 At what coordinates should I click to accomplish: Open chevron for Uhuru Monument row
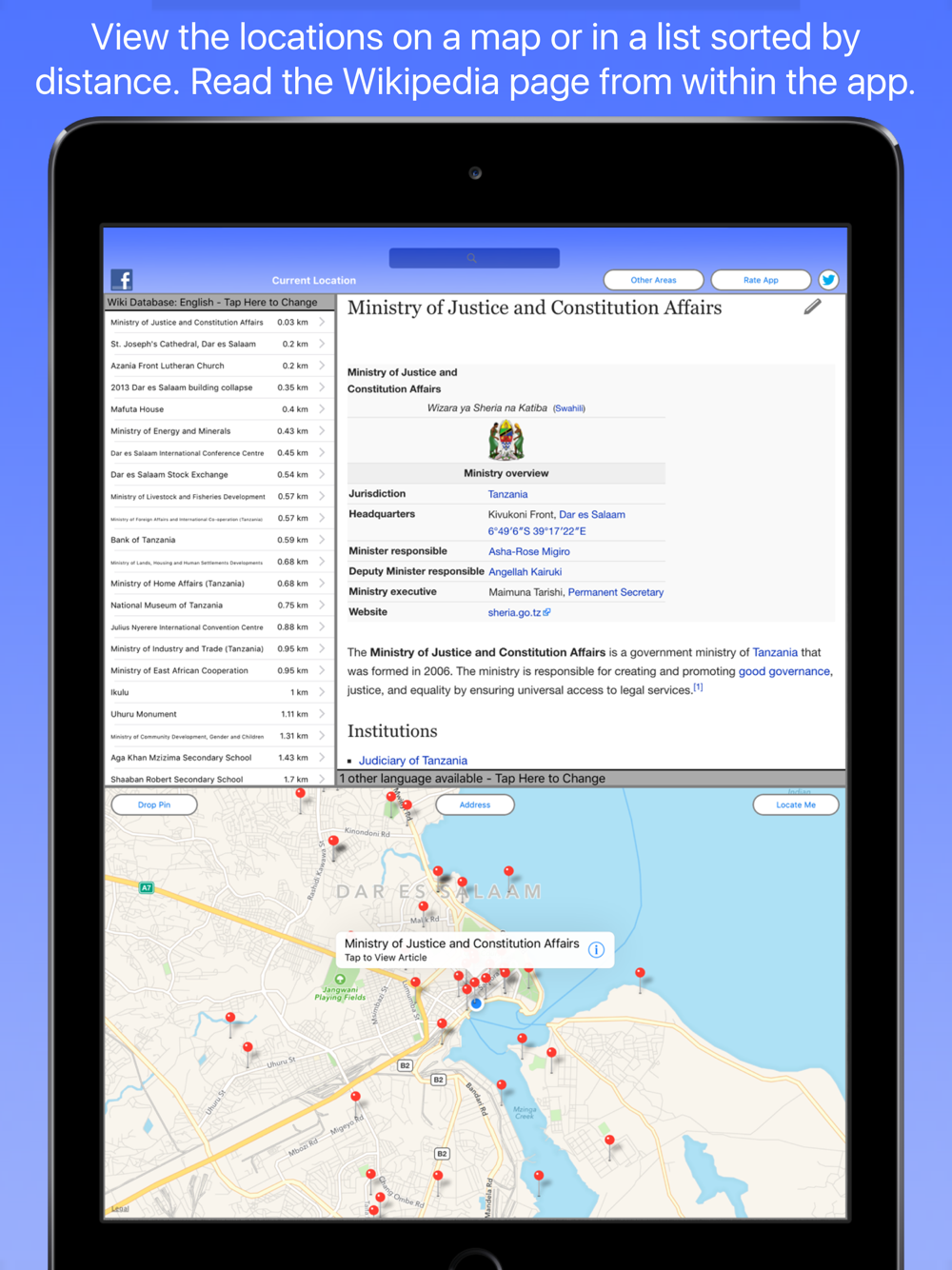pyautogui.click(x=322, y=714)
